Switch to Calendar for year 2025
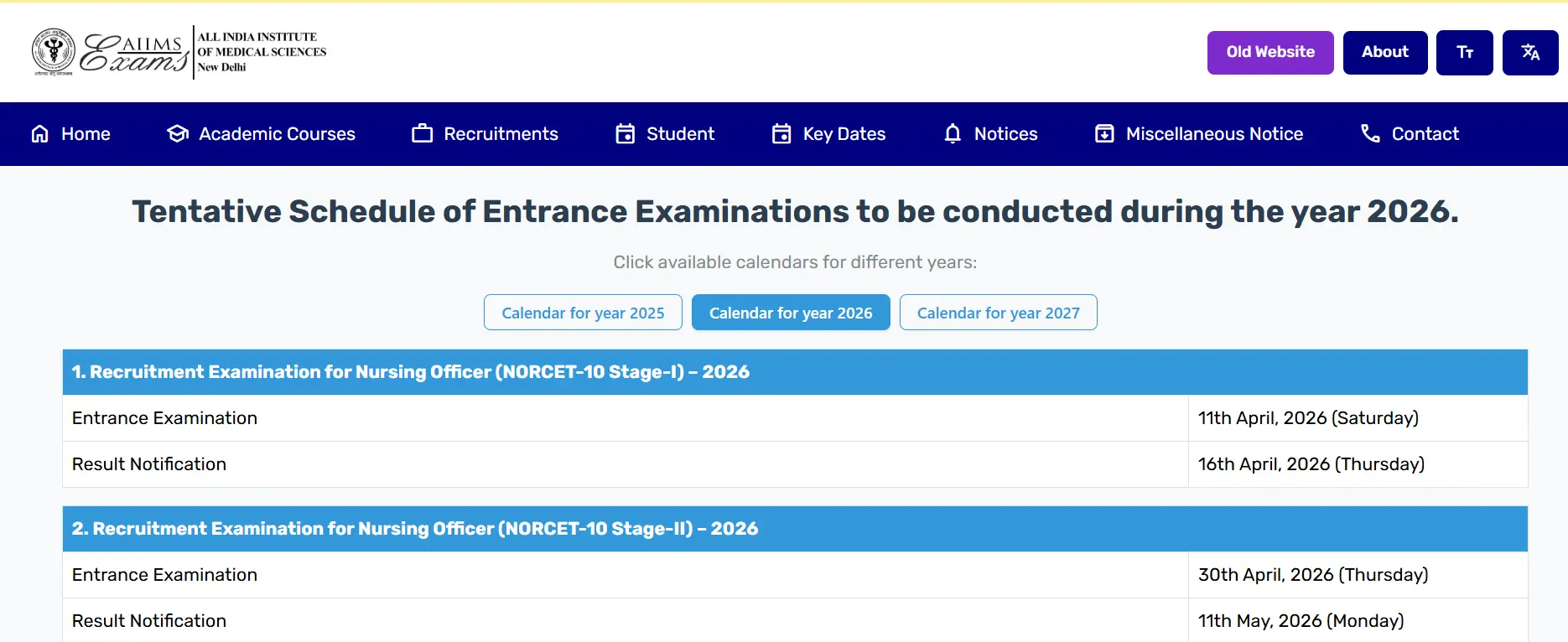The image size is (1568, 642). (583, 313)
